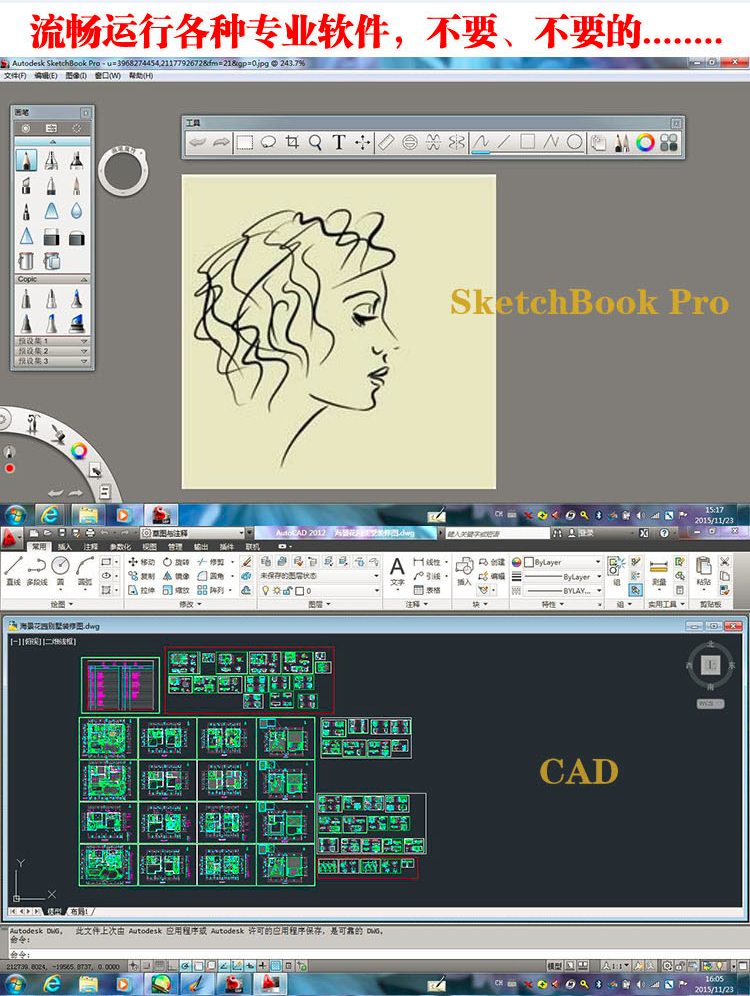Switch to the 插入 ribbon tab in AutoCAD

click(x=65, y=546)
